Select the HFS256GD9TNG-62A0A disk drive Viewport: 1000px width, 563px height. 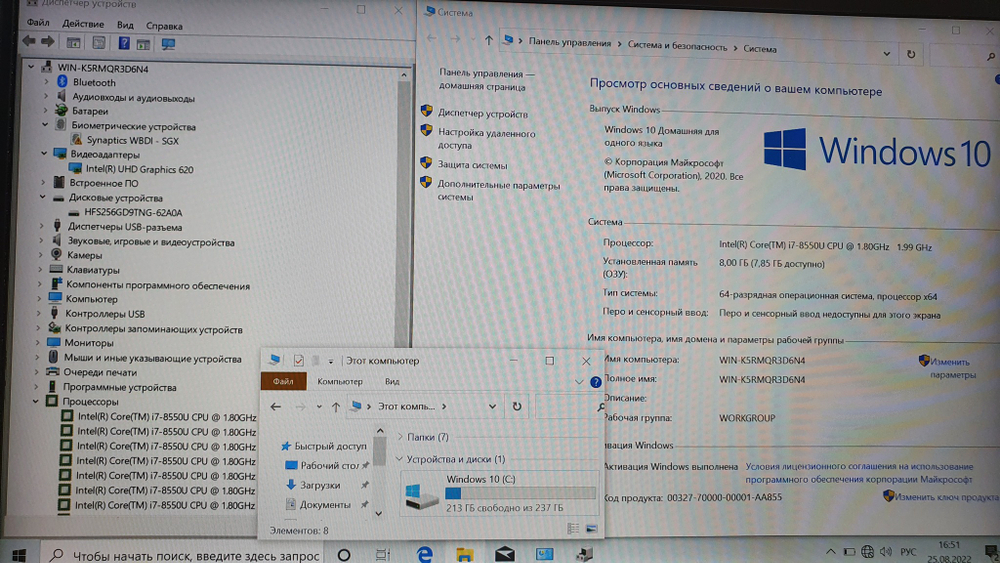coord(133,212)
